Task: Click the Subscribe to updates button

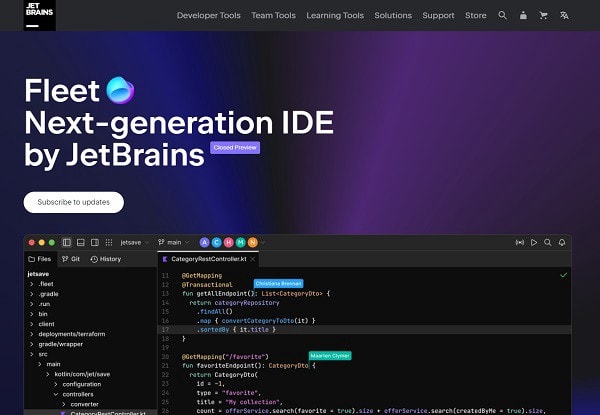Action: 74,202
